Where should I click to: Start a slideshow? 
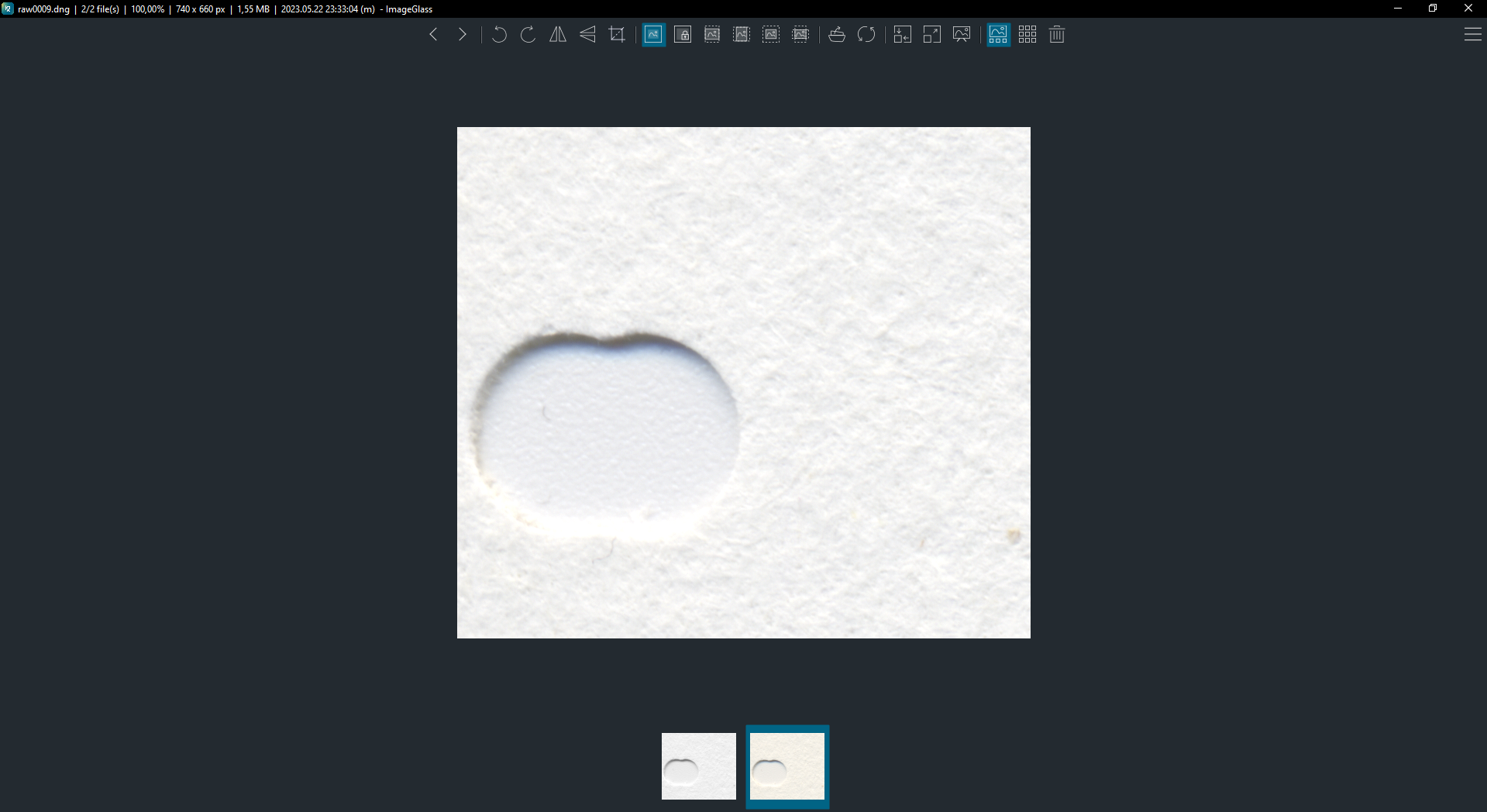tap(961, 35)
